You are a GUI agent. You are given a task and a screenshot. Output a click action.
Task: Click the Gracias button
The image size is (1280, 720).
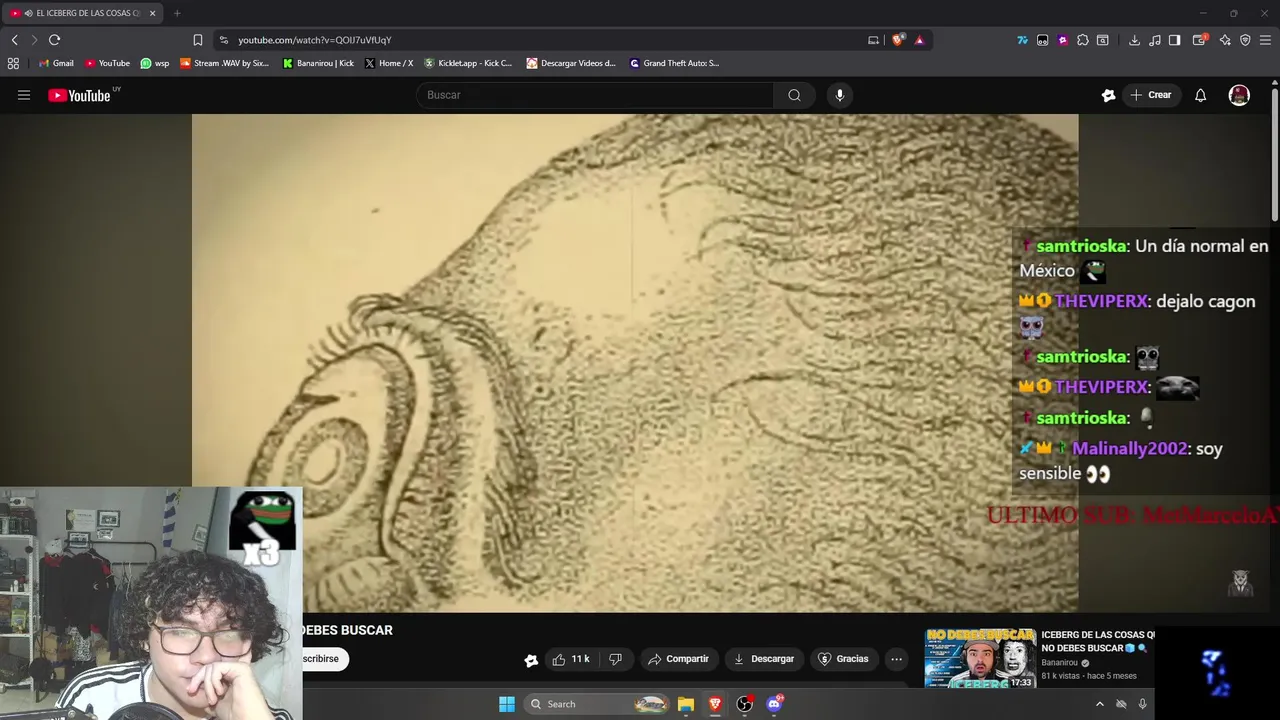click(x=843, y=659)
